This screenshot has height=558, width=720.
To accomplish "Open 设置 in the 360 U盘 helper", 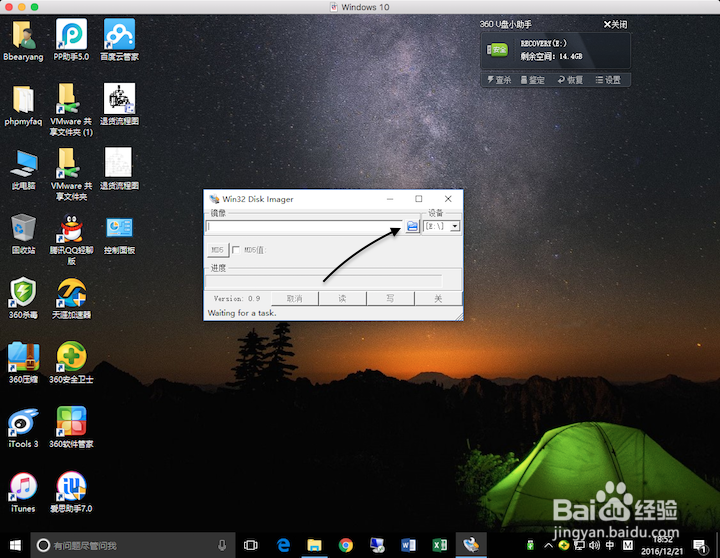I will (608, 80).
